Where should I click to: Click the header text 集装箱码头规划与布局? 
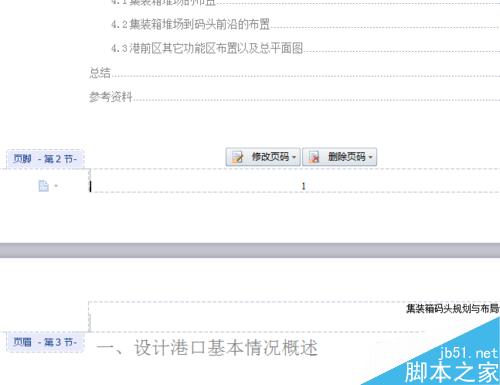click(453, 309)
